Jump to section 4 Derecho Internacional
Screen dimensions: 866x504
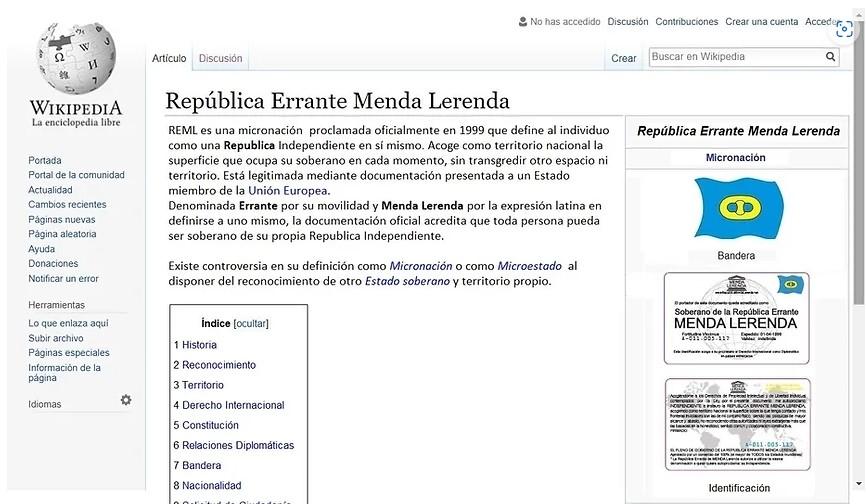click(x=229, y=405)
